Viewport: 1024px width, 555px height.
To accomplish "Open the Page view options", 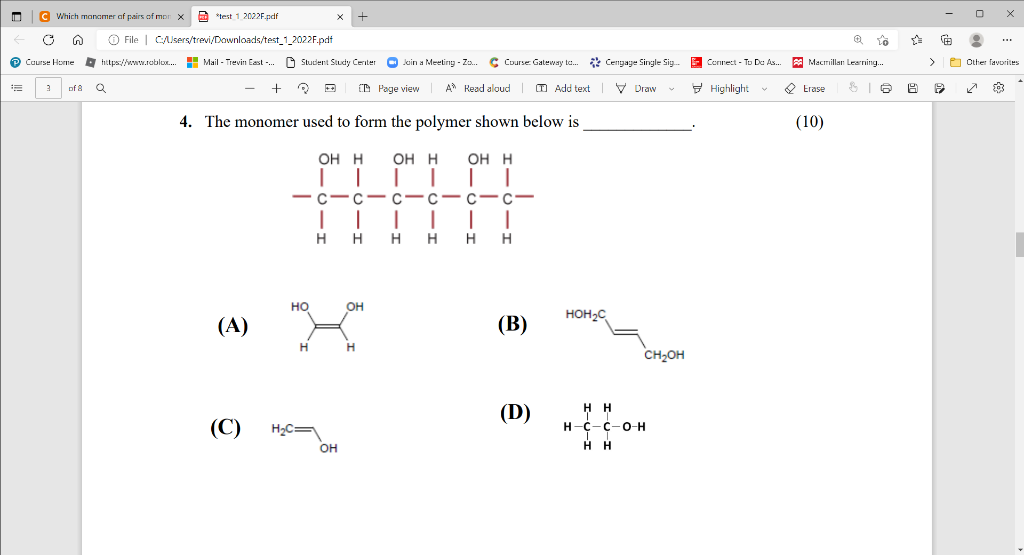I will tap(389, 88).
